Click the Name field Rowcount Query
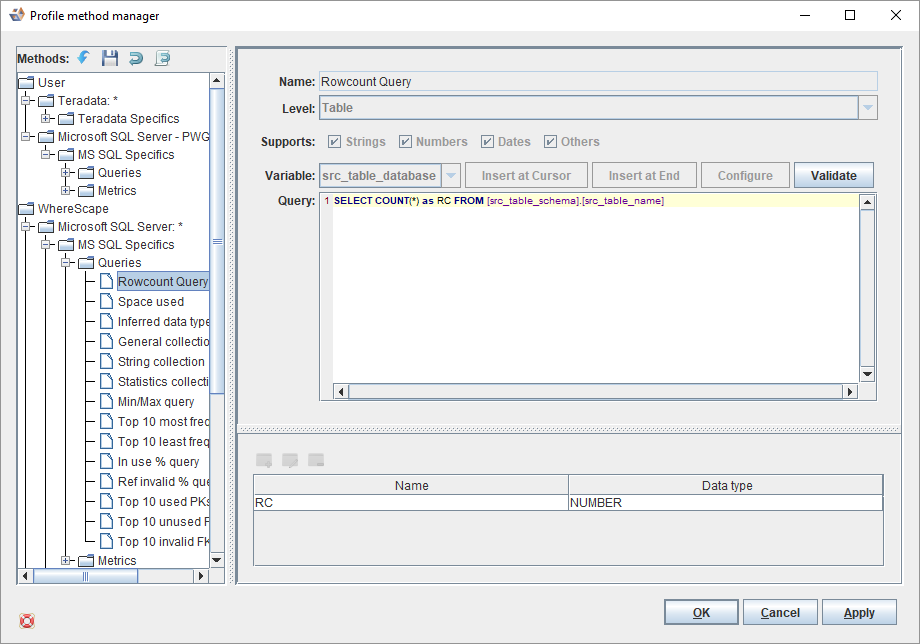The width and height of the screenshot is (920, 644). [x=598, y=82]
